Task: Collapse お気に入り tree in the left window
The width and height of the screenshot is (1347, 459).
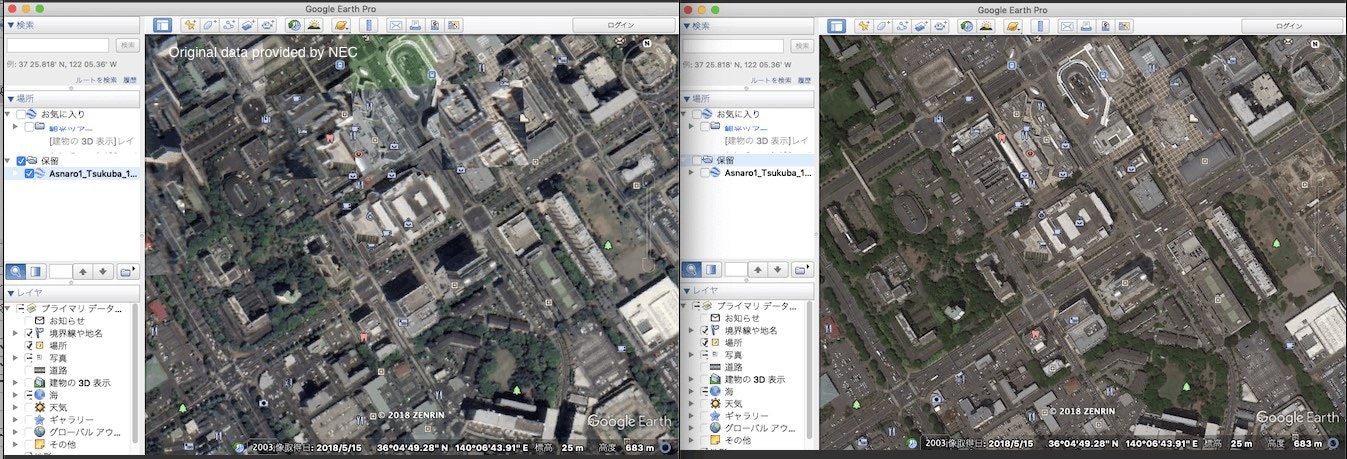Action: [9, 115]
